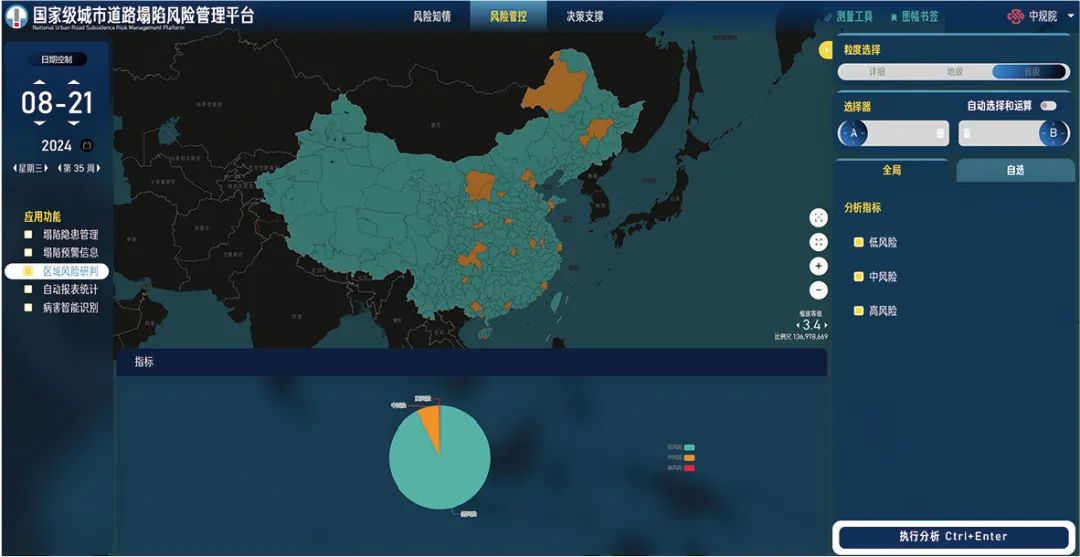This screenshot has height=557, width=1080.
Task: Select 地级 on the granularity slider
Action: coord(955,72)
